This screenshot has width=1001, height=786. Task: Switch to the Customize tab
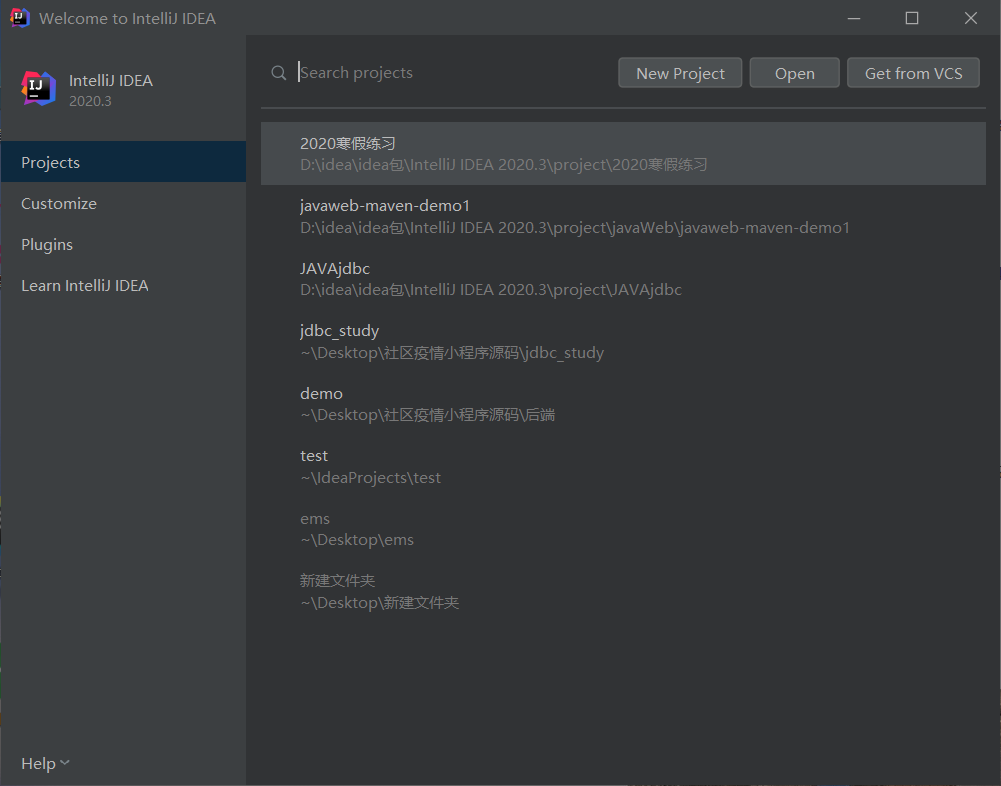coord(123,203)
